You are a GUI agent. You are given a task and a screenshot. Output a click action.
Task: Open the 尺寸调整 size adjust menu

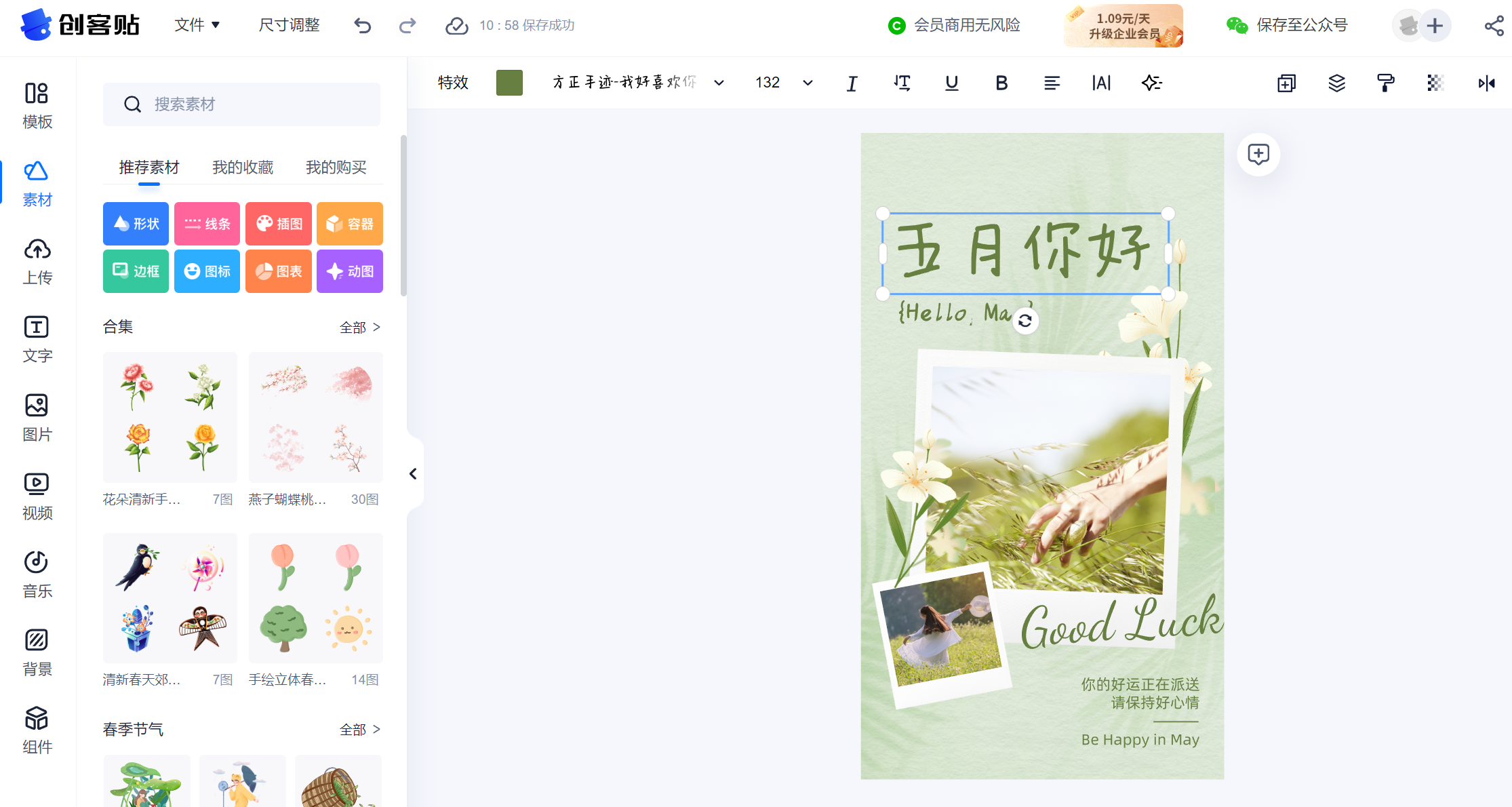[x=290, y=25]
